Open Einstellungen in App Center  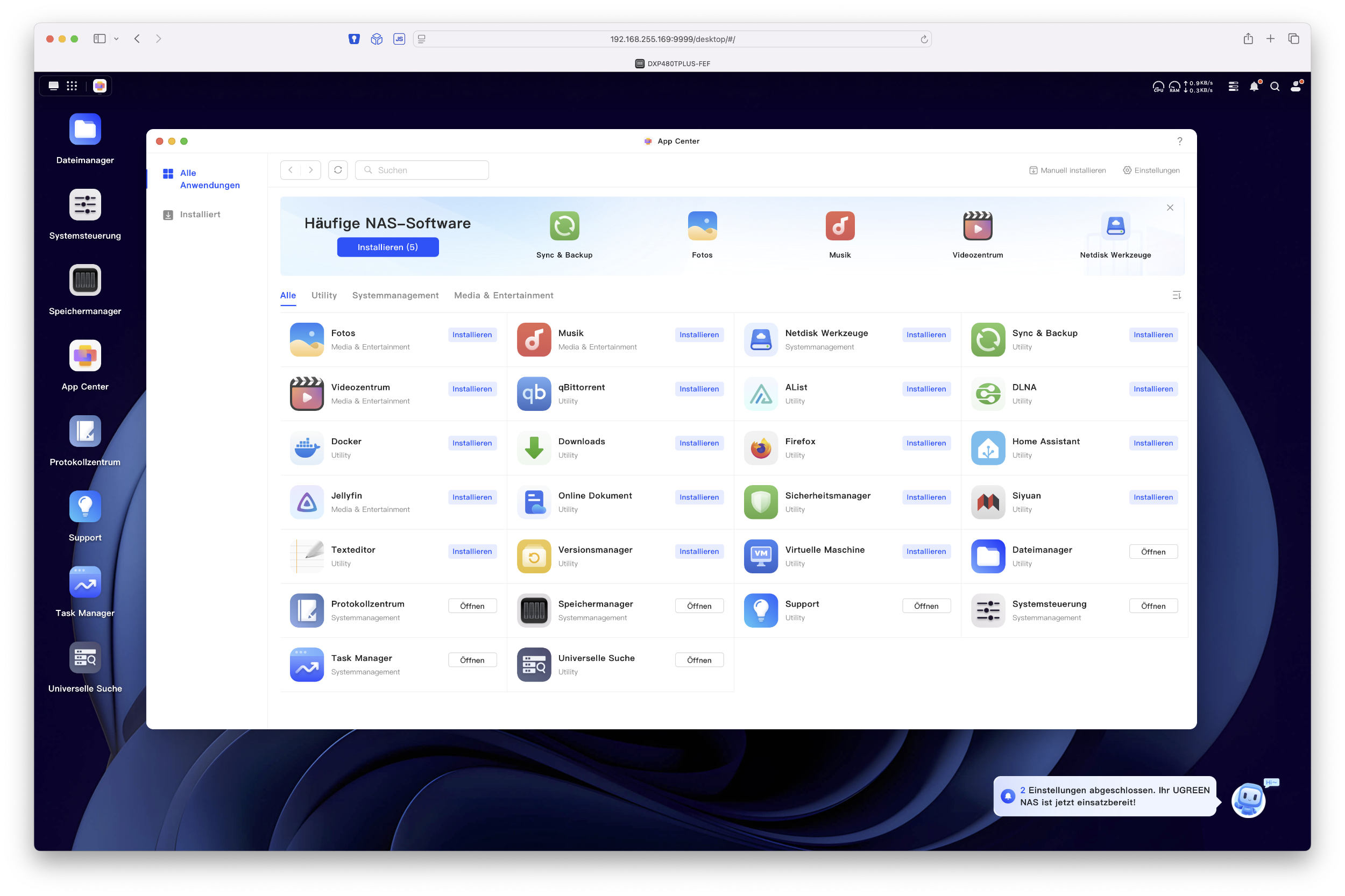[x=1151, y=170]
